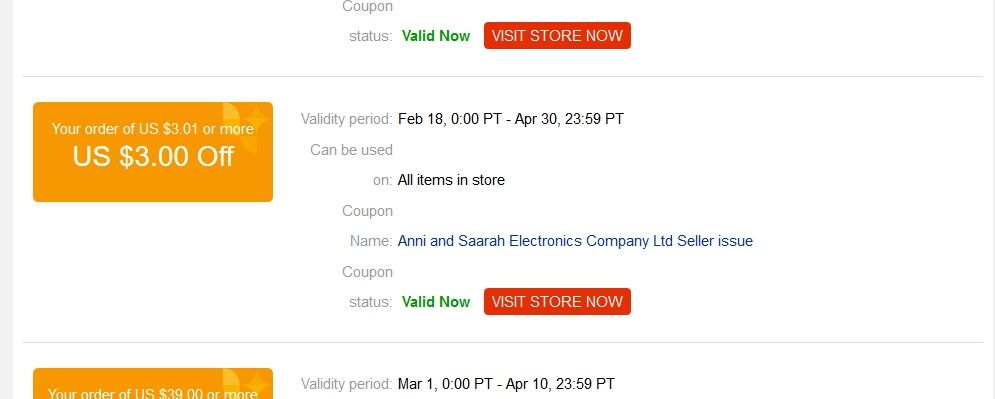Select the US $3.00 Off coupon card
This screenshot has width=995, height=399.
(x=153, y=152)
